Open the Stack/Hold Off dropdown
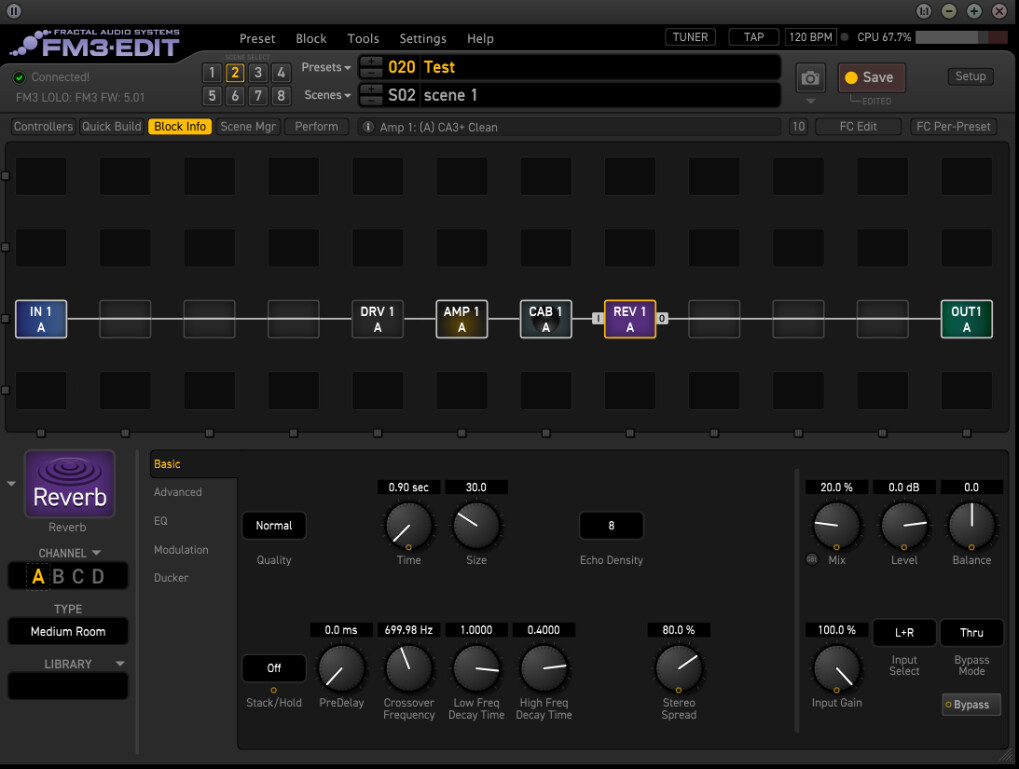Image resolution: width=1019 pixels, height=769 pixels. click(x=274, y=668)
